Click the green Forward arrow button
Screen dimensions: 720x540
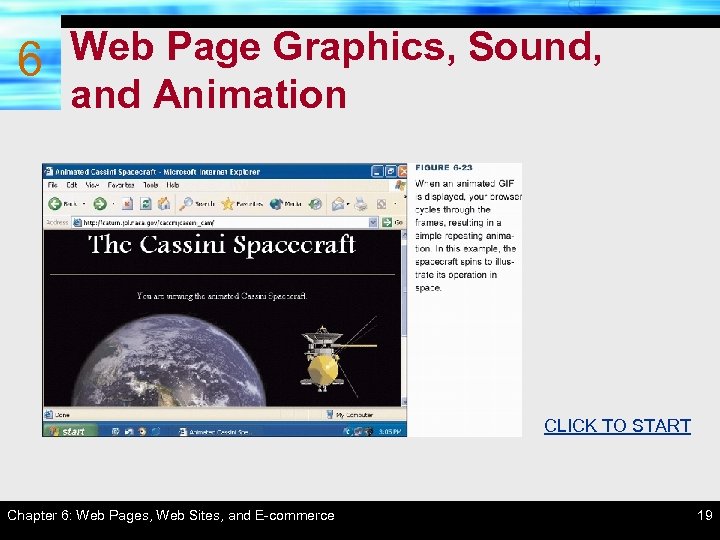coord(100,203)
